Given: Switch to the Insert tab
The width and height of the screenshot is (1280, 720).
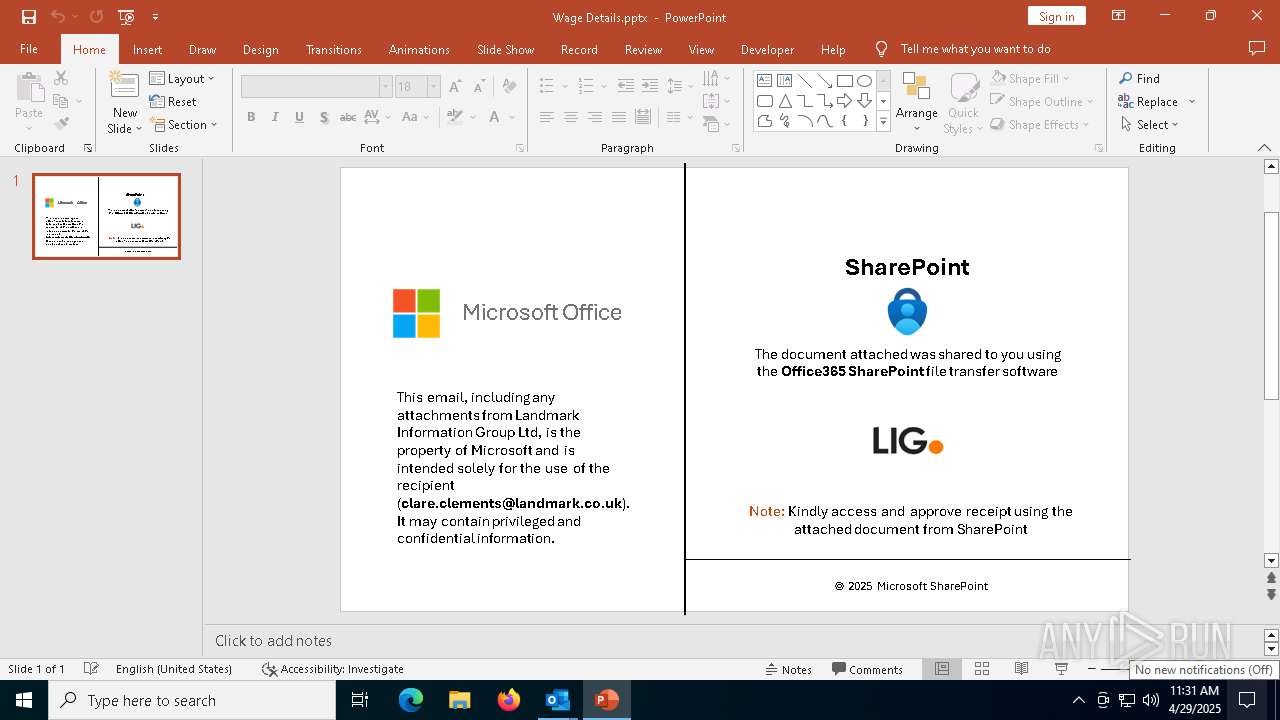Looking at the screenshot, I should [147, 49].
